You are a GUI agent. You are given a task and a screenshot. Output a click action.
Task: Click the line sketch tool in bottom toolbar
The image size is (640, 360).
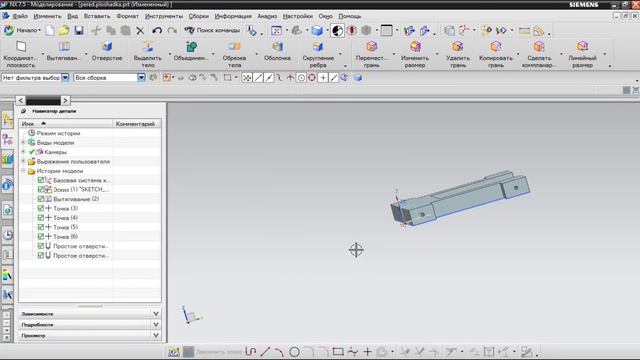(x=265, y=351)
